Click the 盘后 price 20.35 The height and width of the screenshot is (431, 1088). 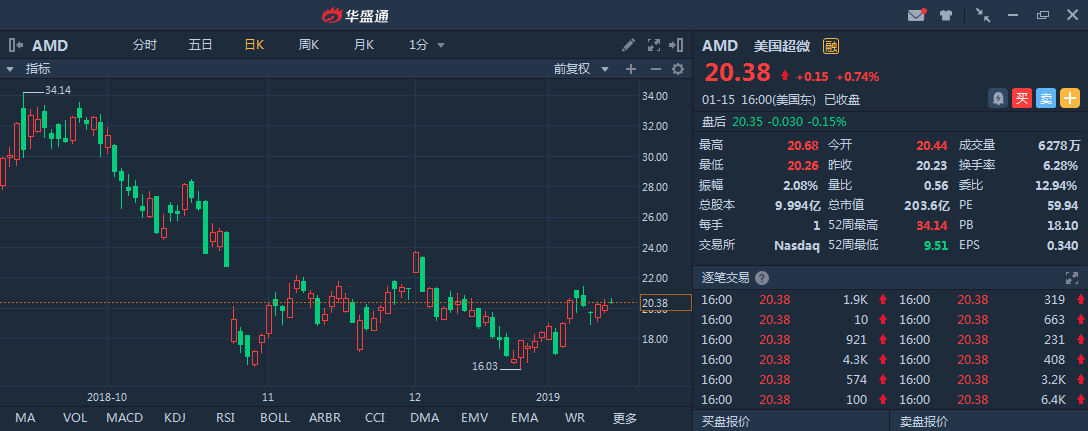747,121
